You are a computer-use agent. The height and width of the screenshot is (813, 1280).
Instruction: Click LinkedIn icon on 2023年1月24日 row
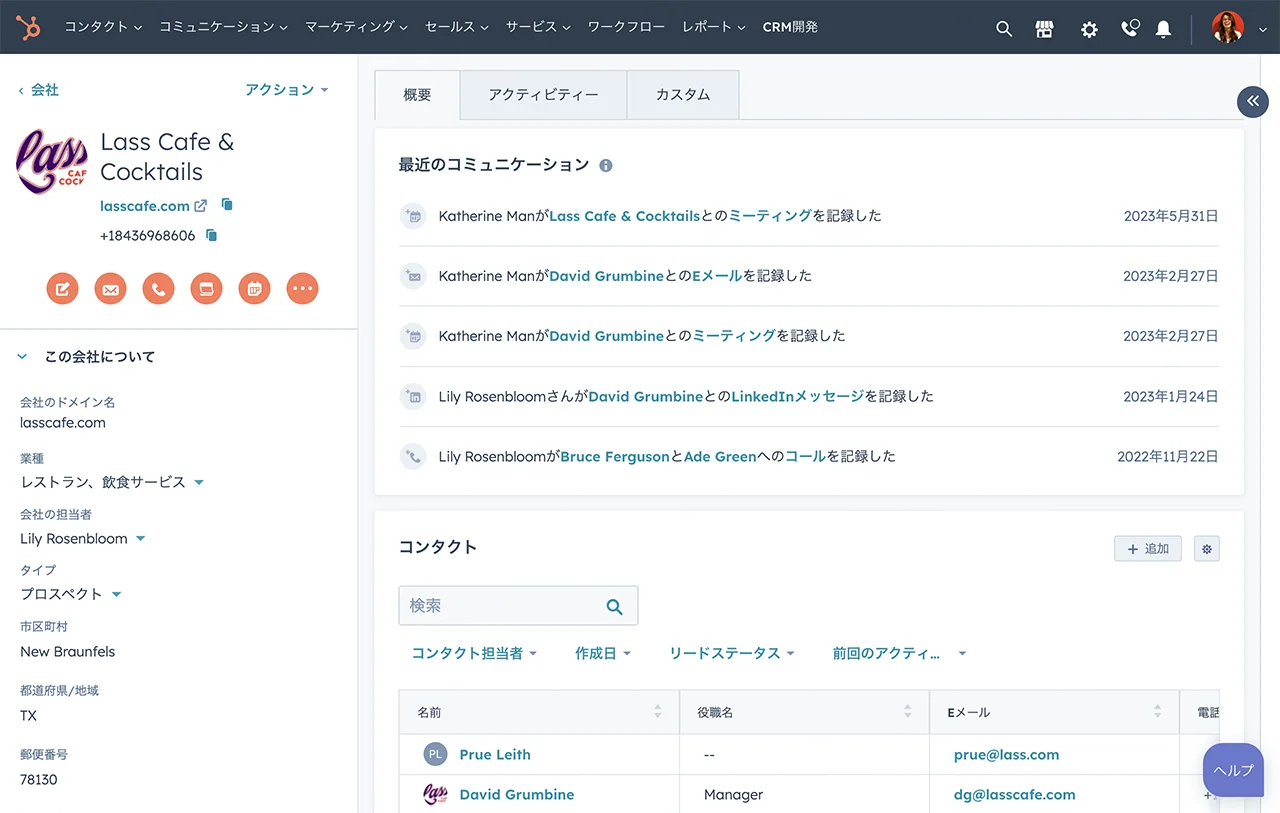pos(413,396)
